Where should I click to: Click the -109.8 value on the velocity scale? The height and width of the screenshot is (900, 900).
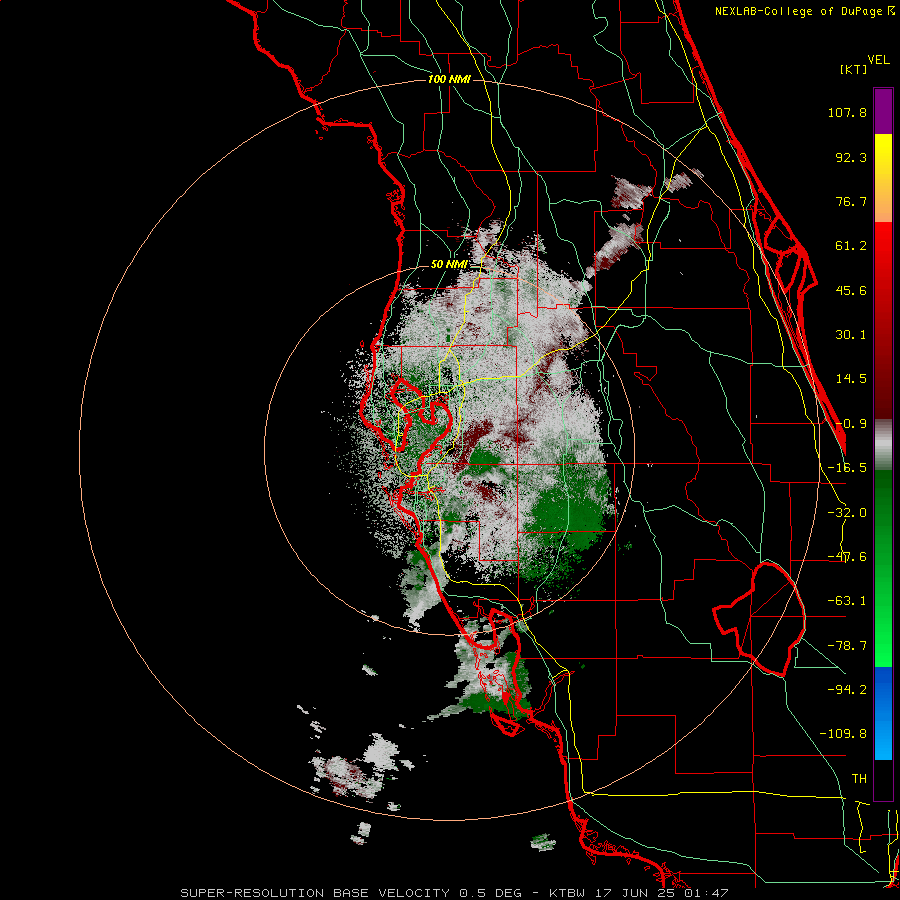tap(843, 734)
